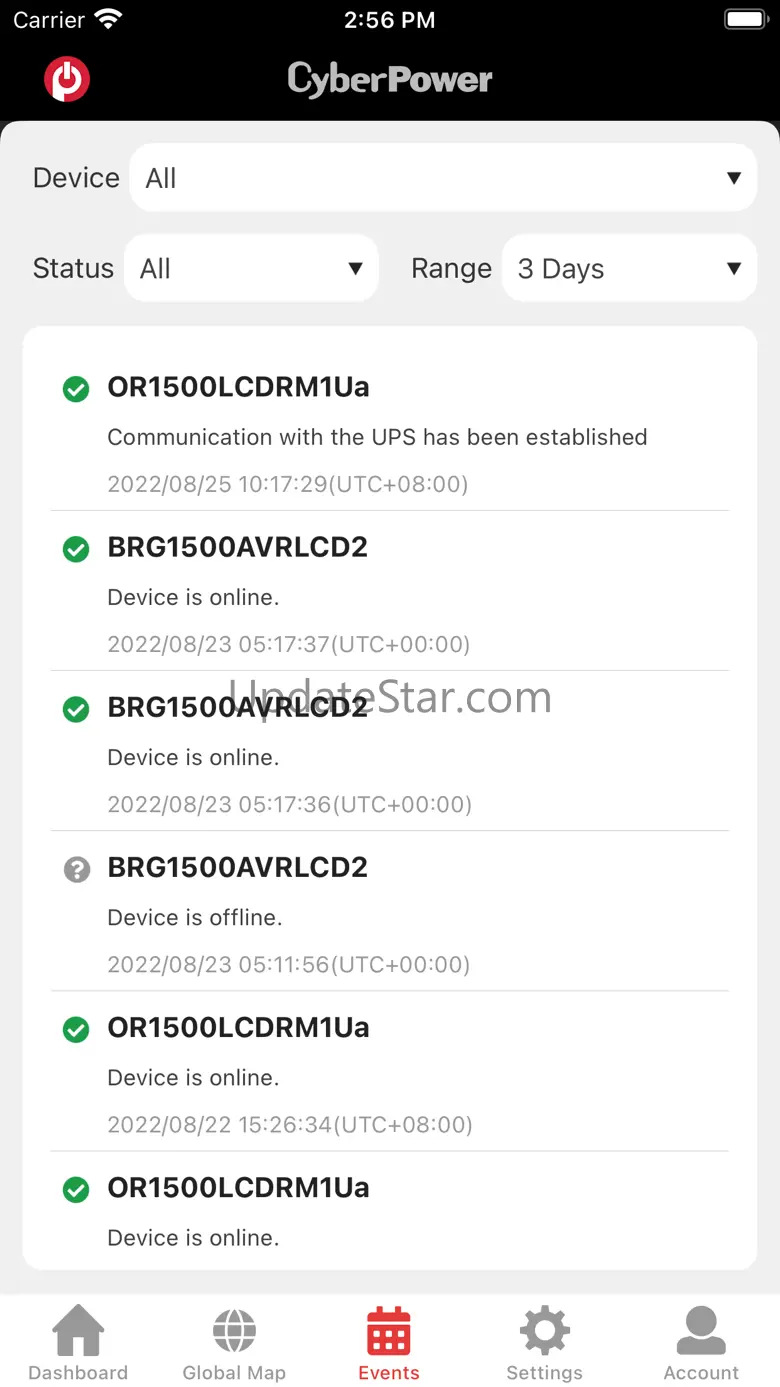Open the Global Map globe icon
Viewport: 780px width, 1387px height.
tap(234, 1330)
